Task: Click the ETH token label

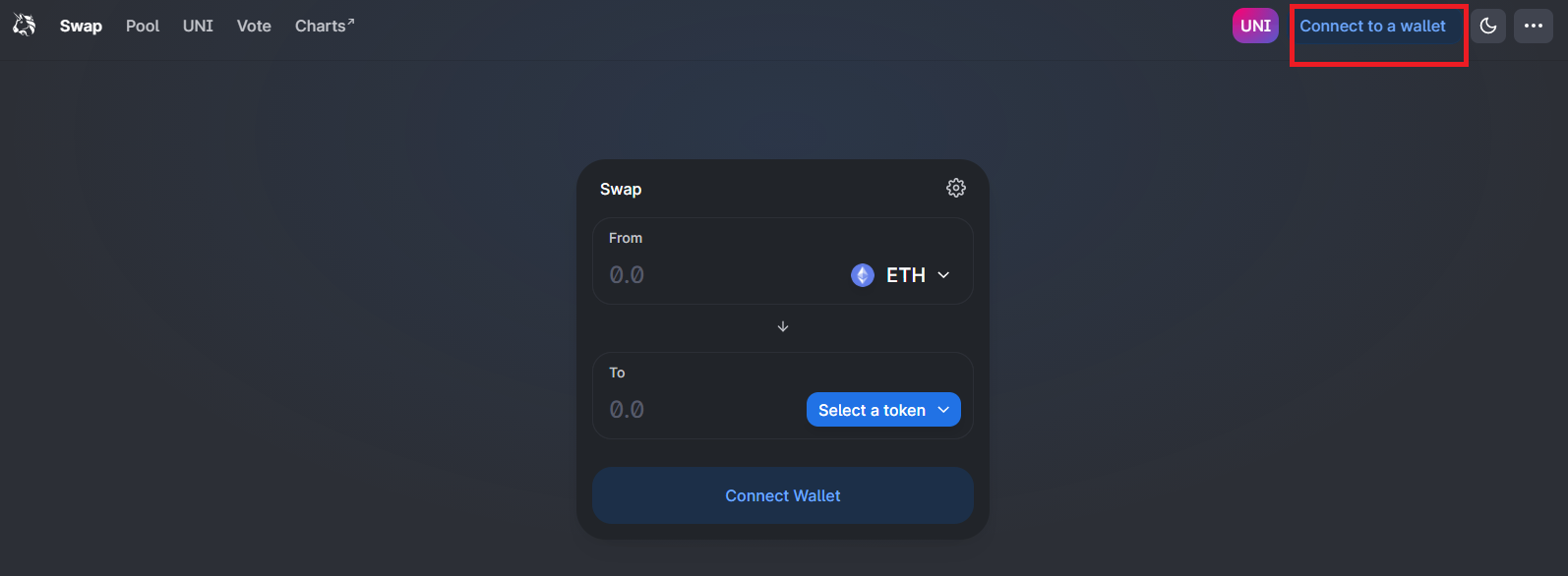Action: coord(906,275)
